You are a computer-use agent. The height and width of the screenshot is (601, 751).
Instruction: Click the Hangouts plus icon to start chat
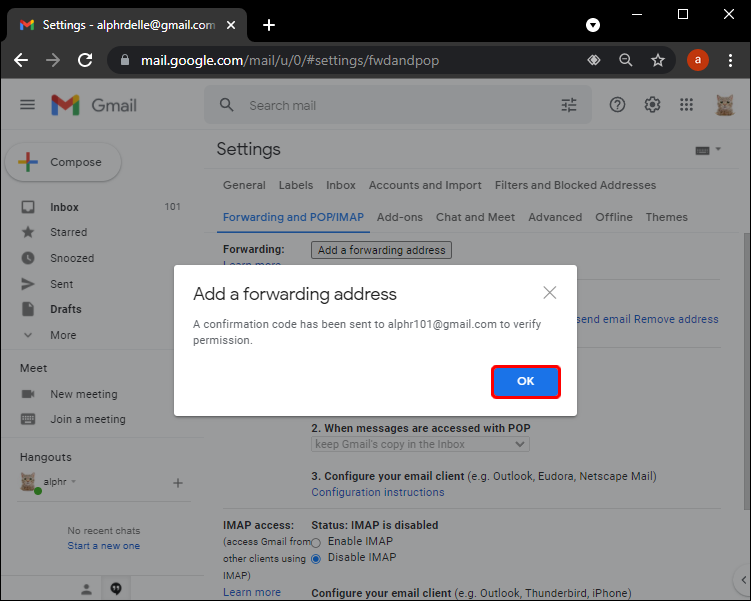(178, 483)
